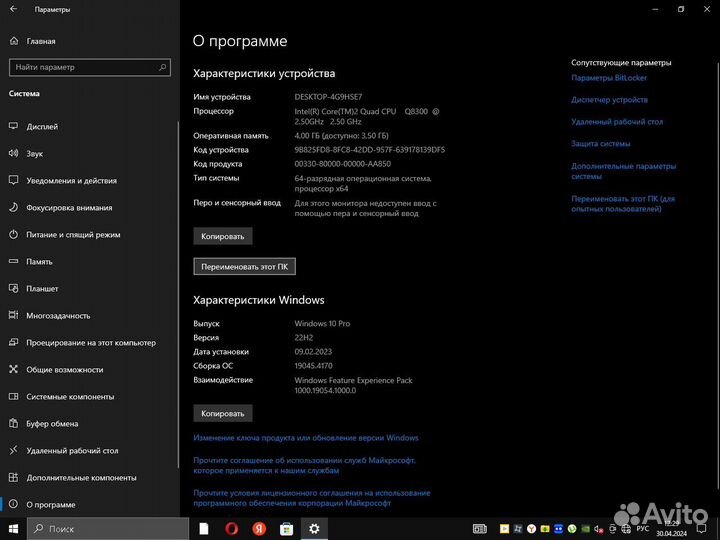Click the magnifier icon in the search field
The image size is (720, 540).
(162, 67)
